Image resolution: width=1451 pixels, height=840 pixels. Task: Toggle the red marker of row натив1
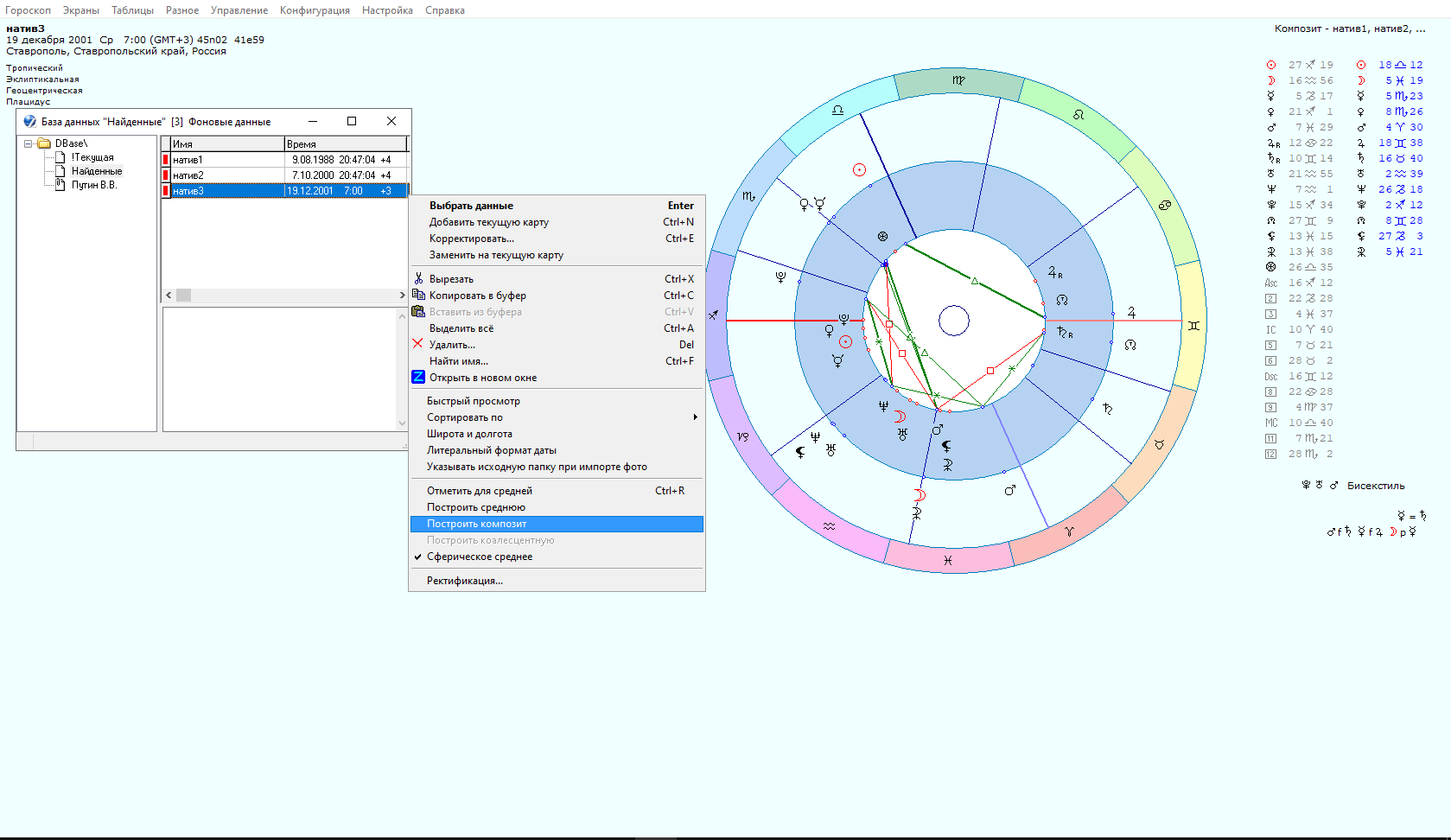(166, 160)
